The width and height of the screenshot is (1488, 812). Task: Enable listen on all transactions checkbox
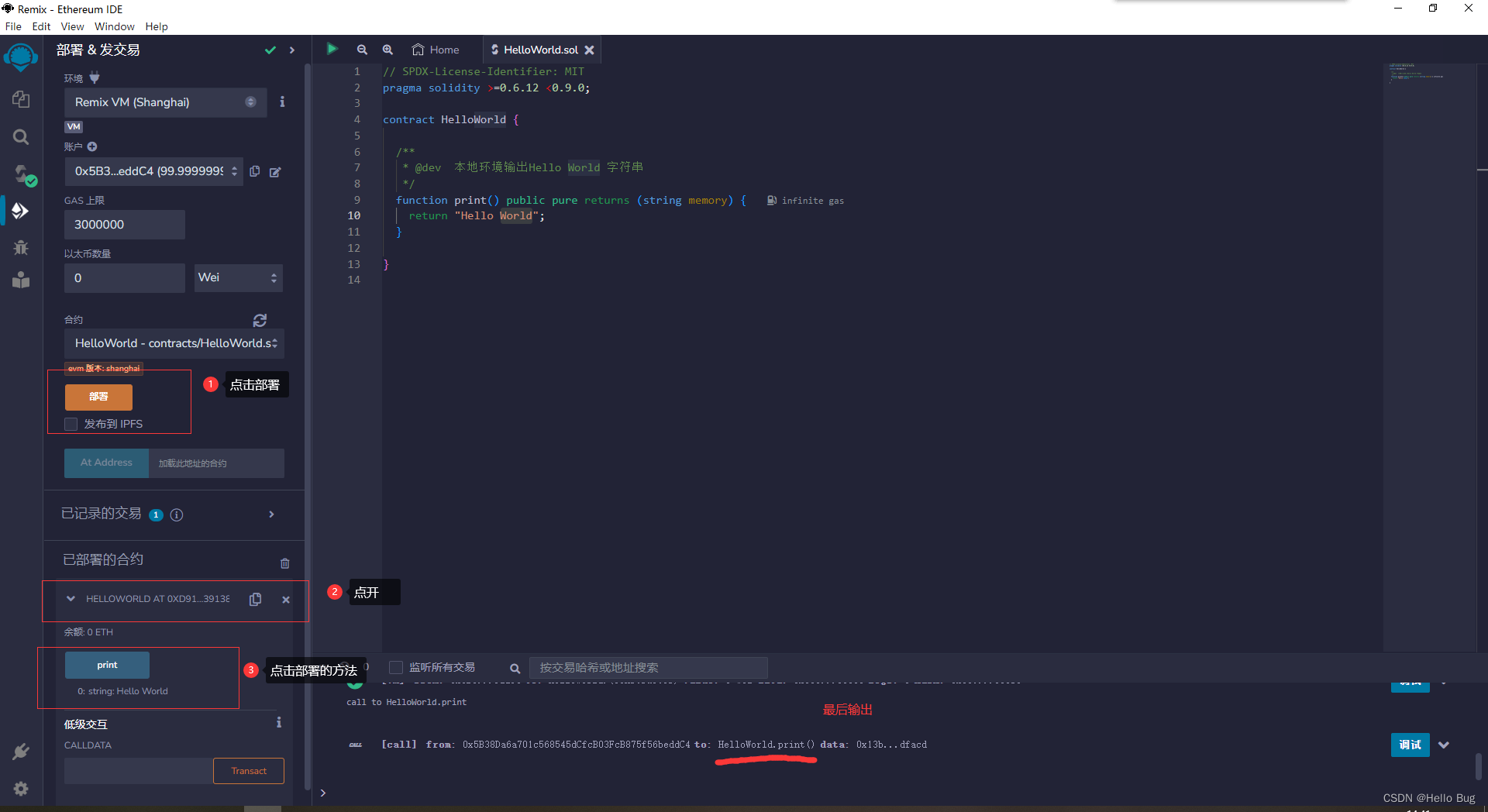pyautogui.click(x=396, y=667)
